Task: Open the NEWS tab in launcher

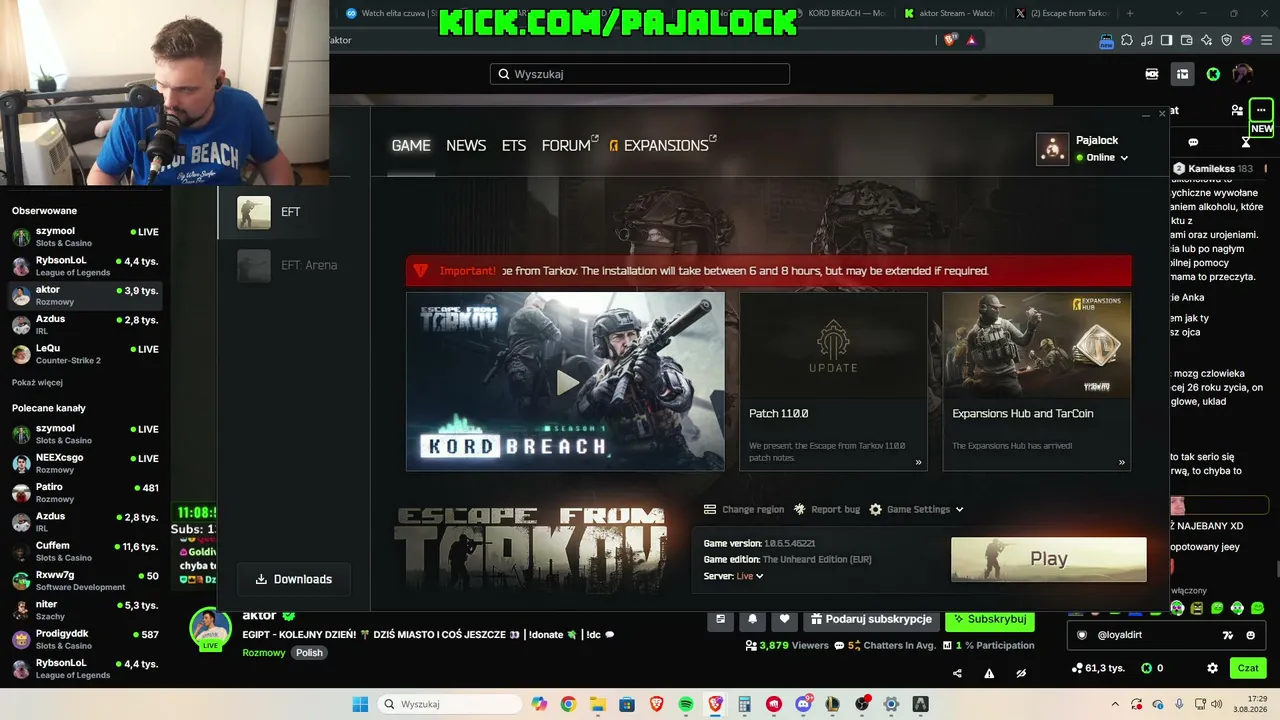Action: 466,145
